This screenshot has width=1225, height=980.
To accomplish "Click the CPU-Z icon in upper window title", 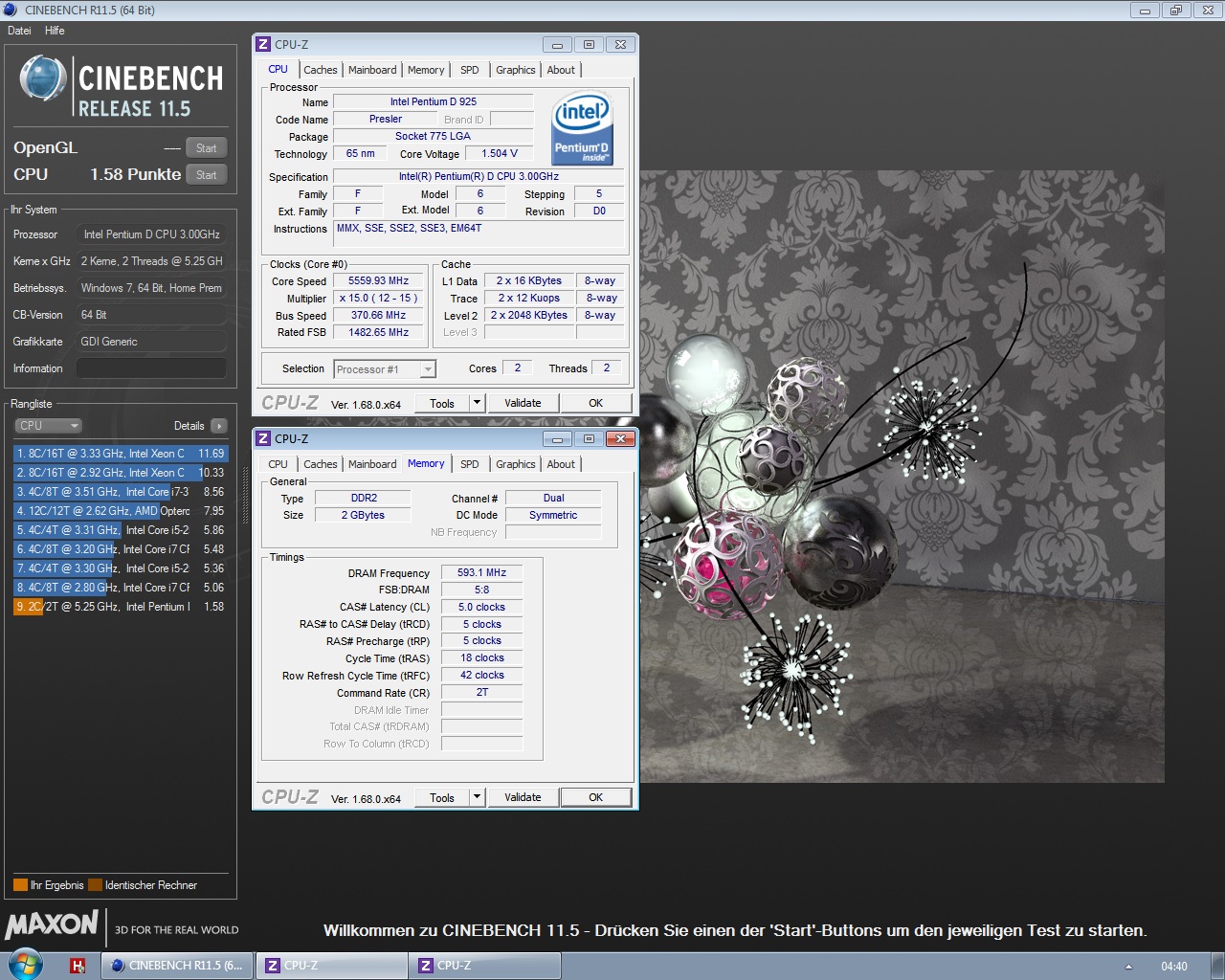I will [263, 44].
